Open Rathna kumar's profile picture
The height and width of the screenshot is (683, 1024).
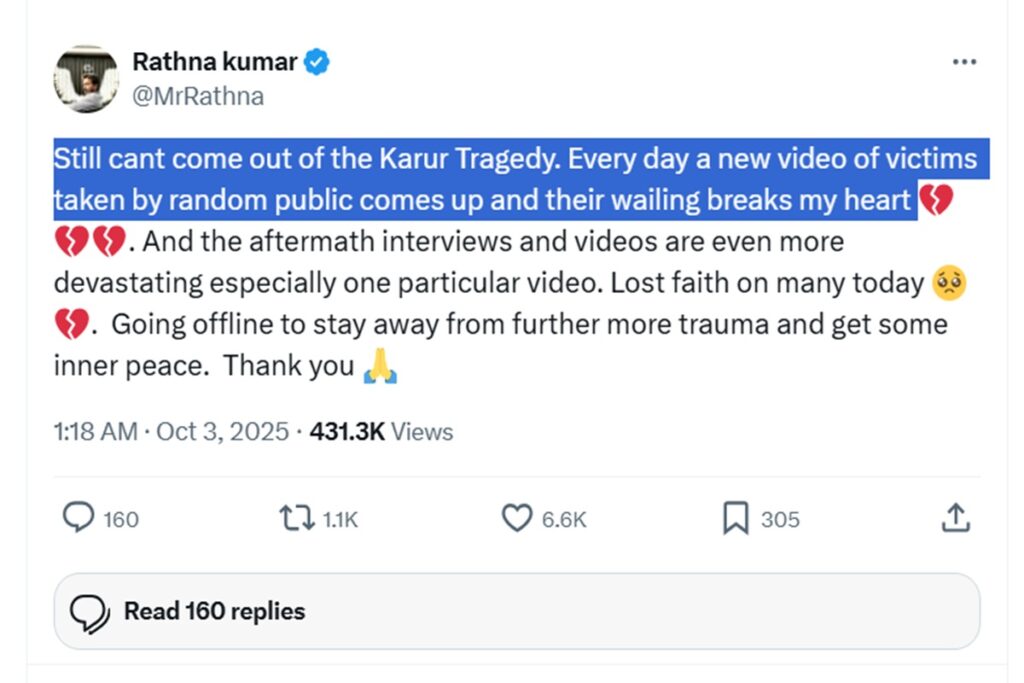click(86, 78)
